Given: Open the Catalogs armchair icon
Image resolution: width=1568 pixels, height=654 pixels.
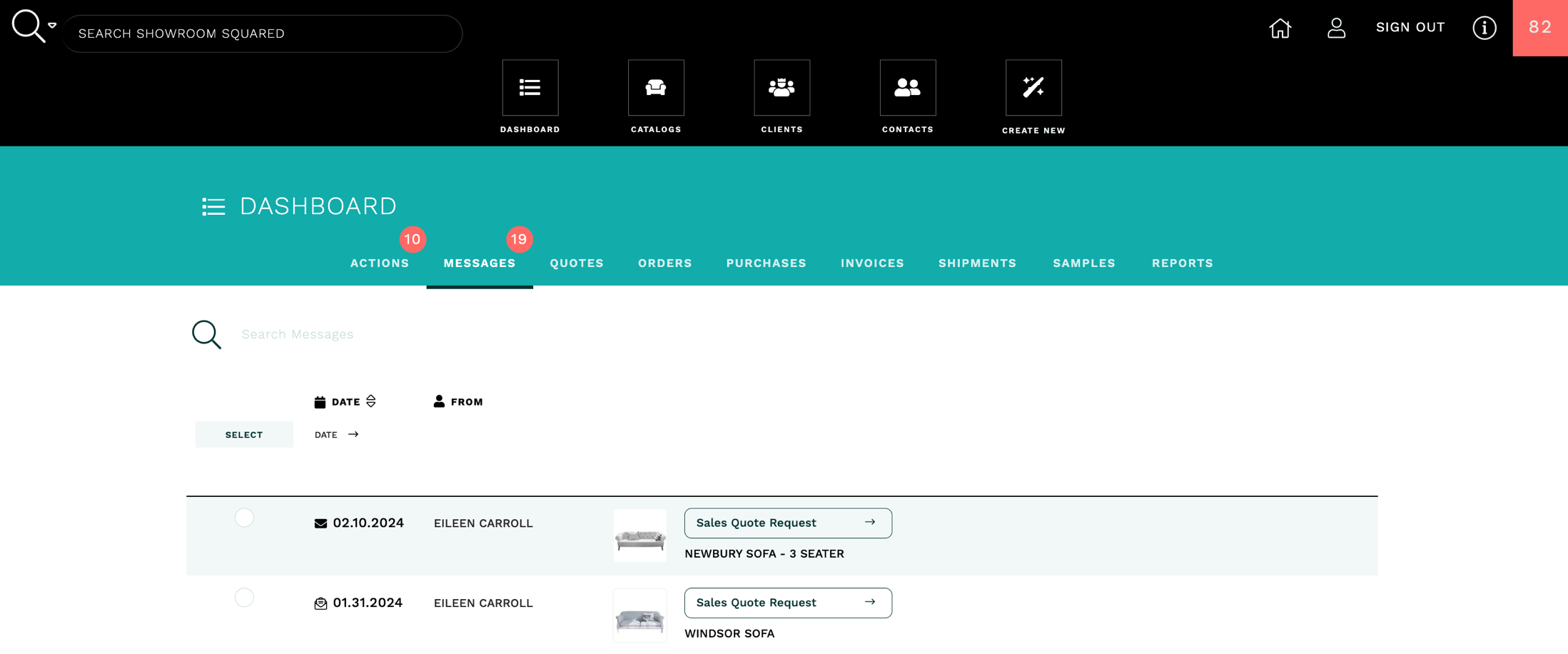Looking at the screenshot, I should [x=655, y=88].
